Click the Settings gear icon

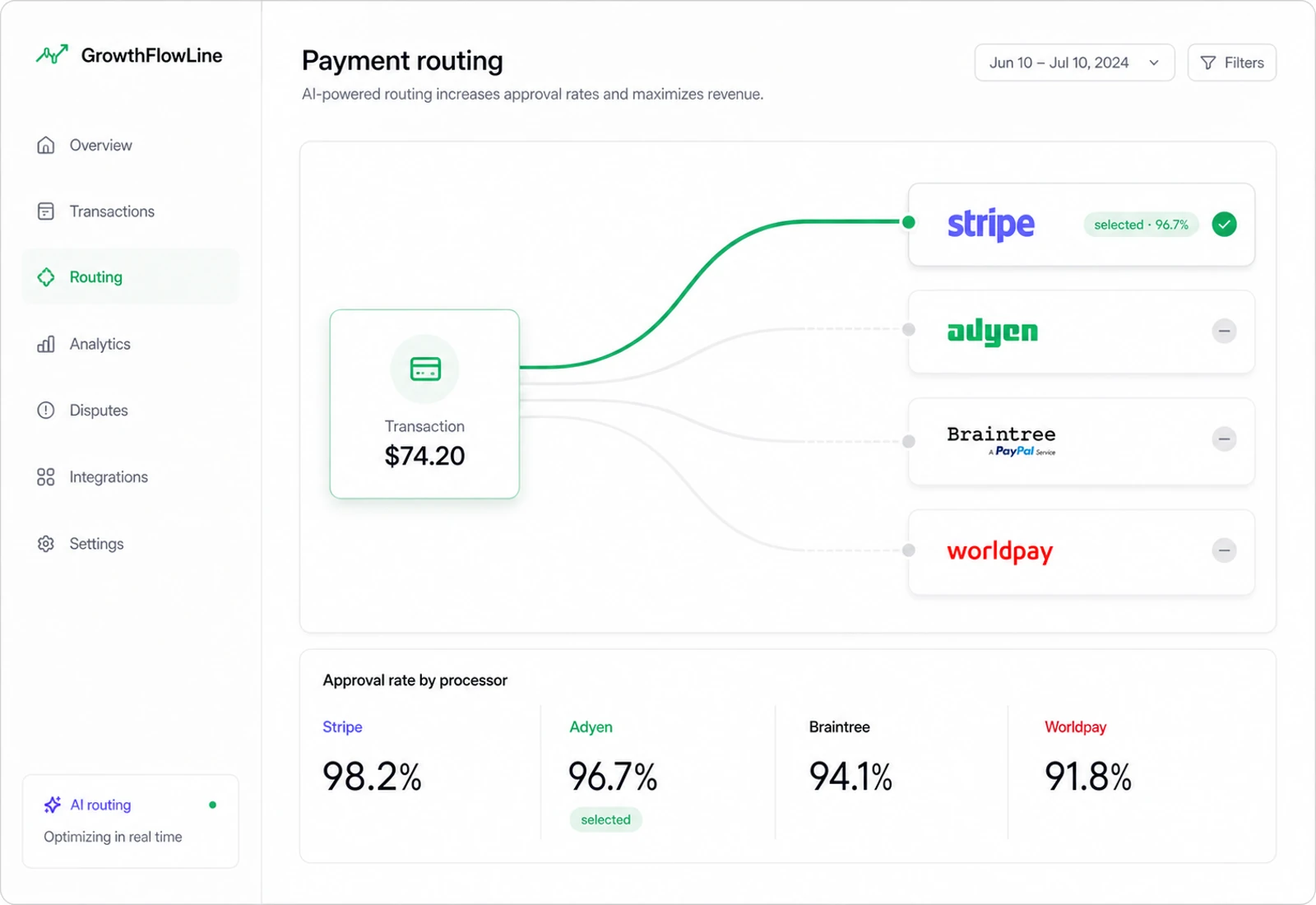(46, 544)
